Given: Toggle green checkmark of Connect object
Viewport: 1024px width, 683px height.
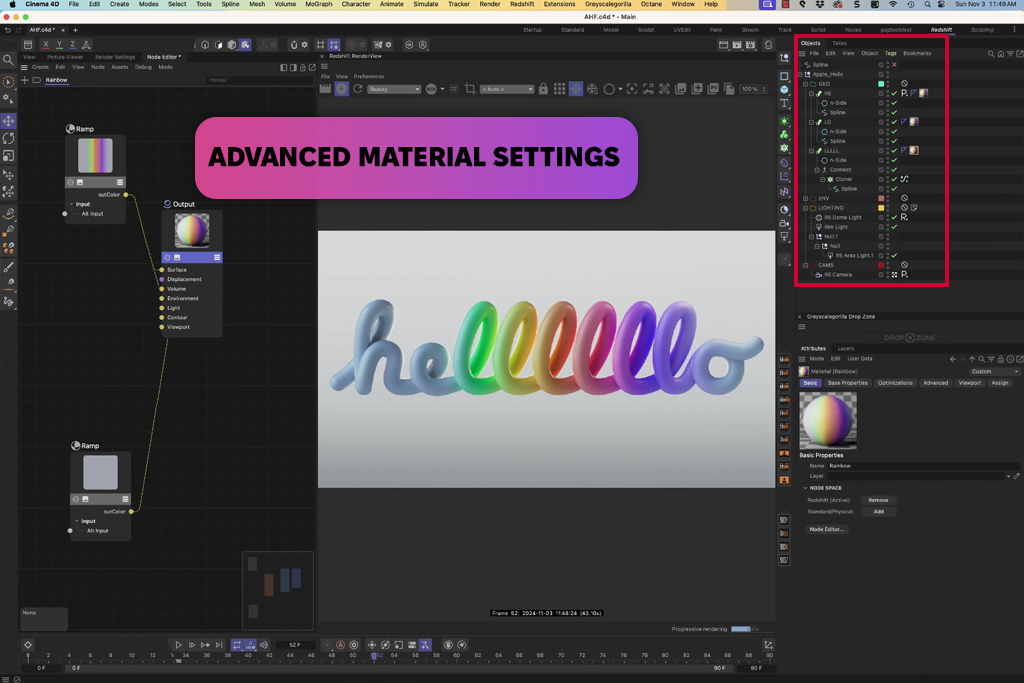Looking at the screenshot, I should tap(894, 170).
